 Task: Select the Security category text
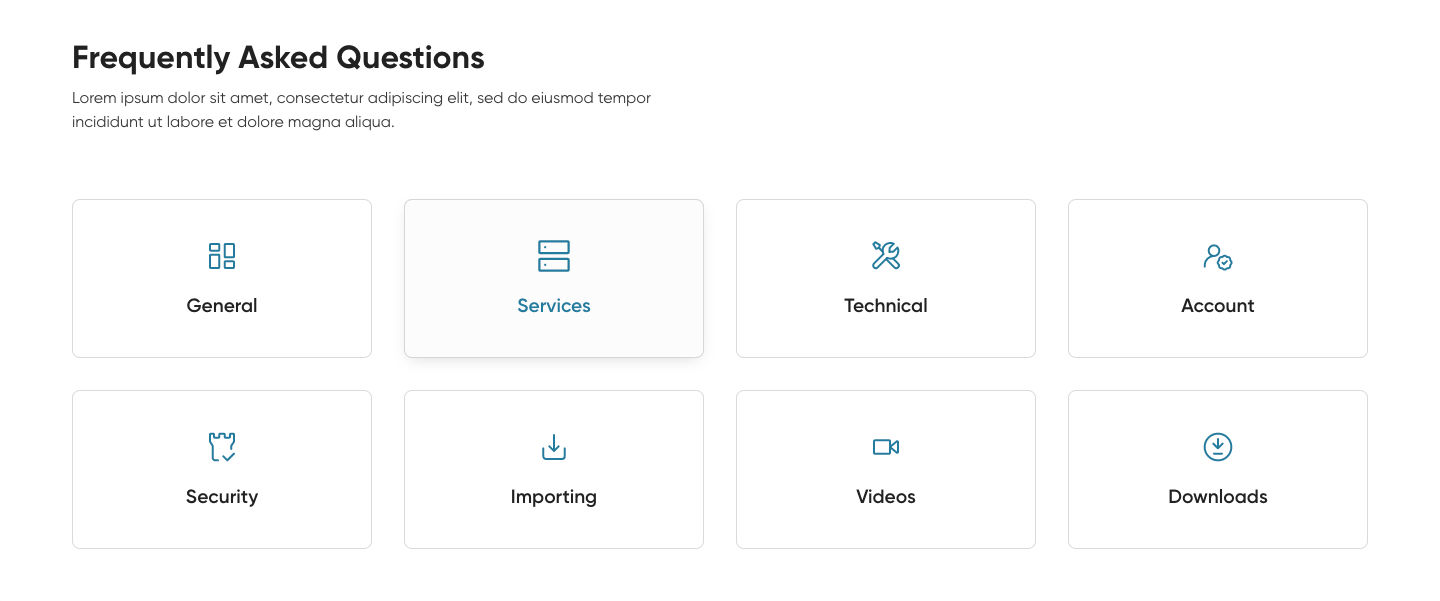pos(222,497)
